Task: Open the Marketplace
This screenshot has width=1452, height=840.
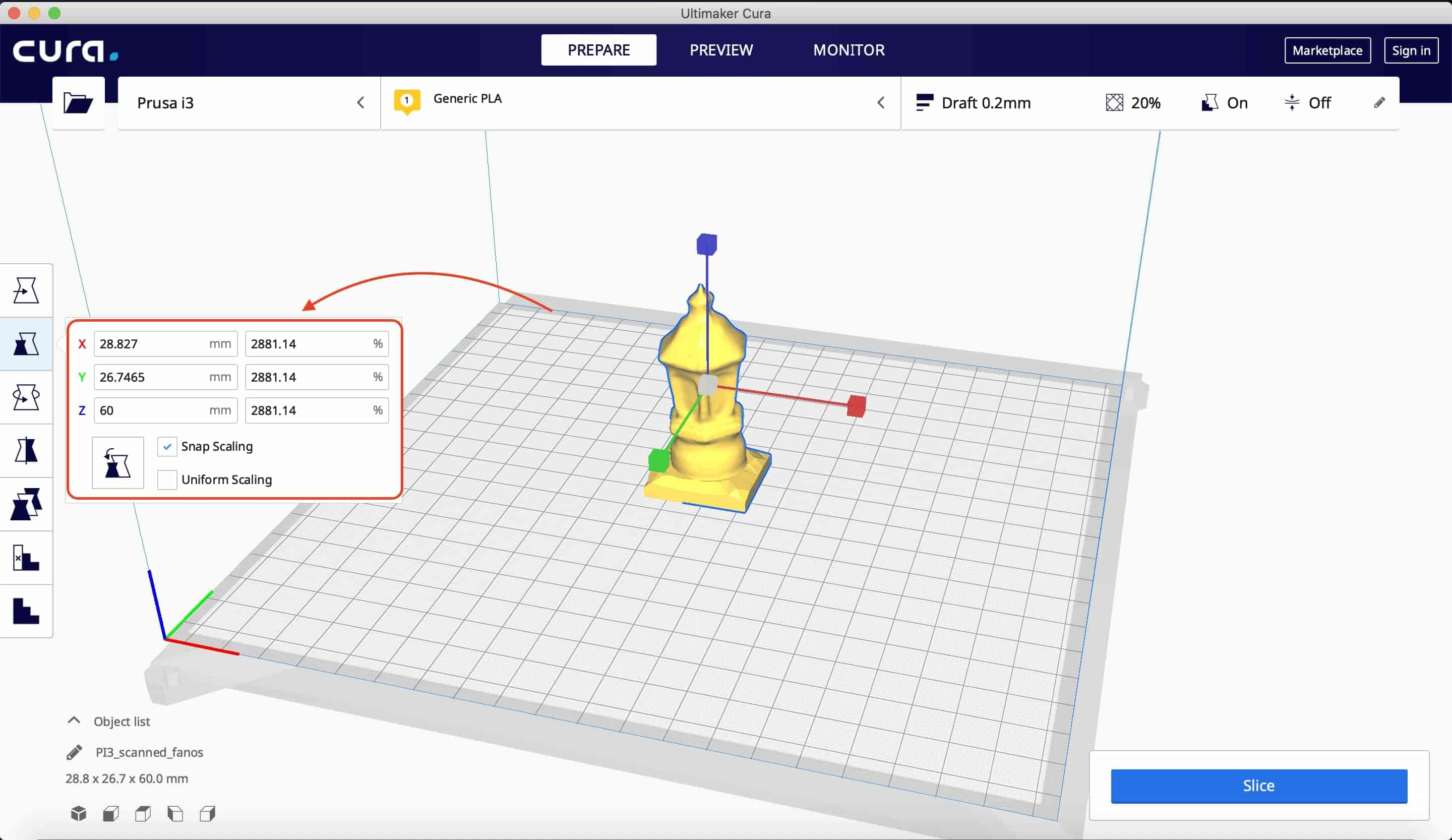Action: click(x=1327, y=51)
